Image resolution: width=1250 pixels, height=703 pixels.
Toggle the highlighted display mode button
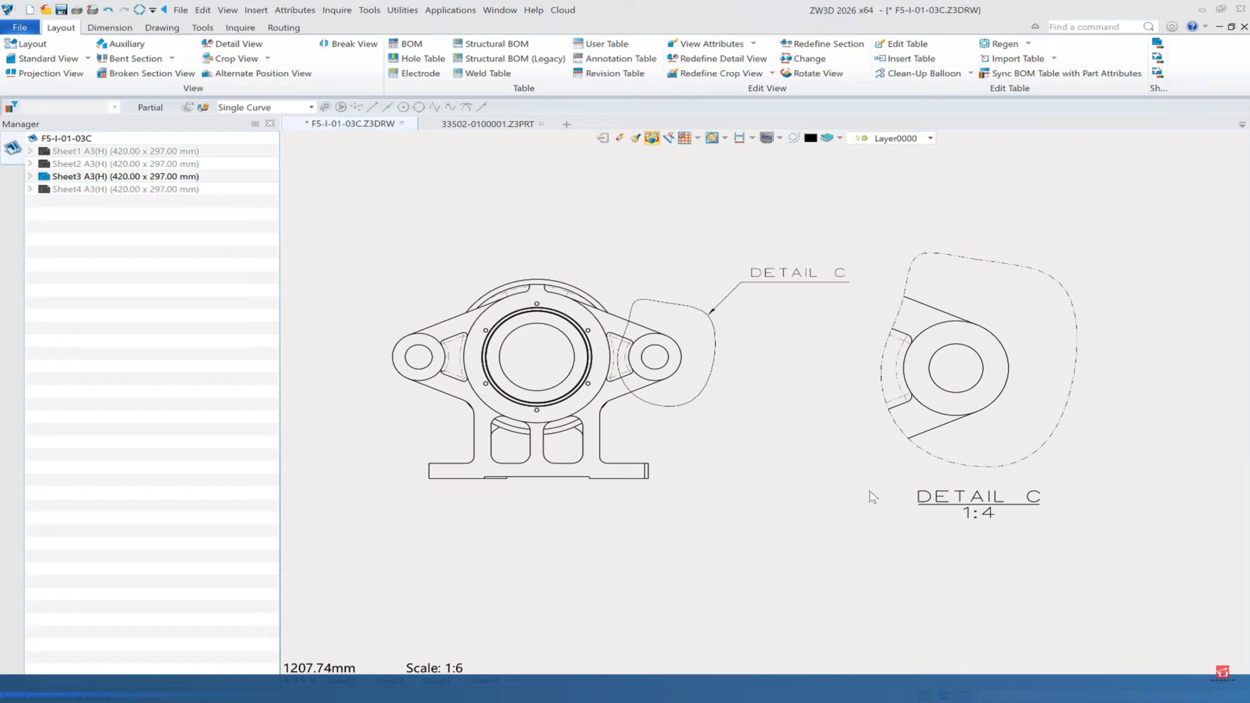pyautogui.click(x=651, y=138)
